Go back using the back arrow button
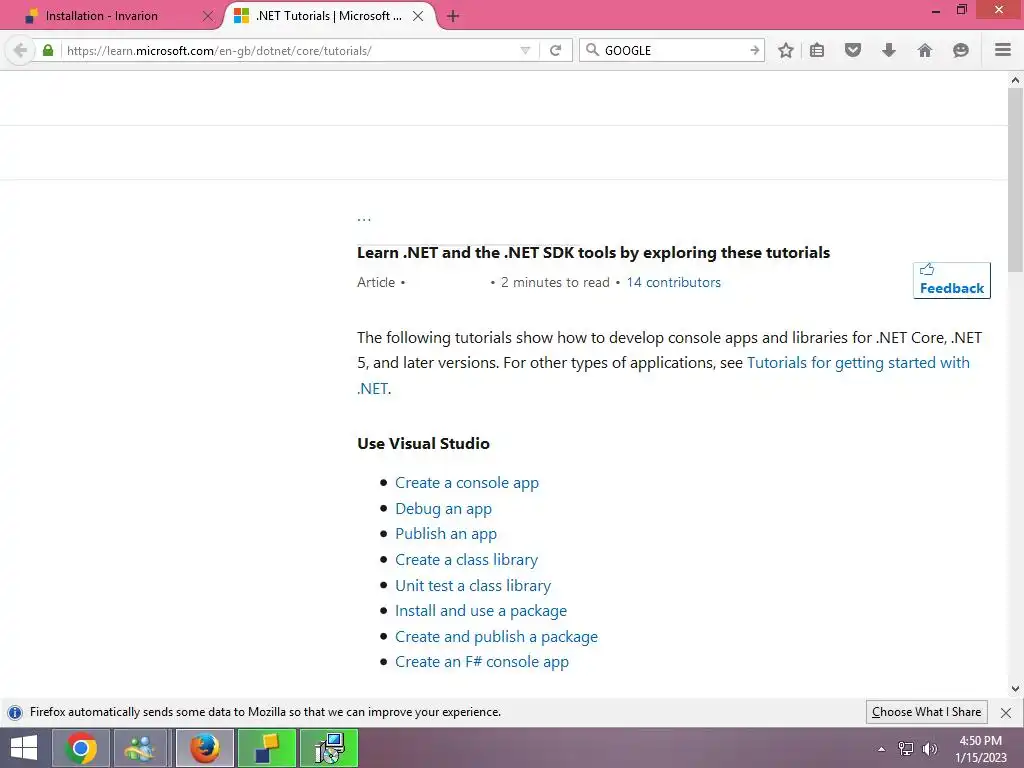Screen dimensions: 1024x768 [x=20, y=50]
